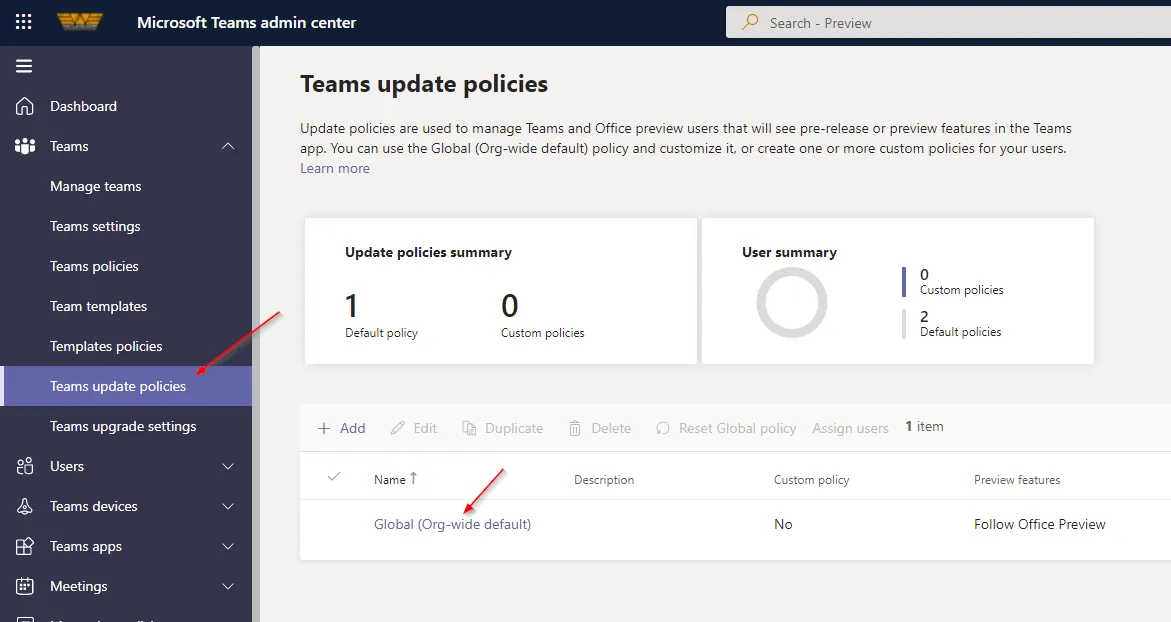
Task: Collapse the navigation hamburger menu
Action: pyautogui.click(x=24, y=66)
